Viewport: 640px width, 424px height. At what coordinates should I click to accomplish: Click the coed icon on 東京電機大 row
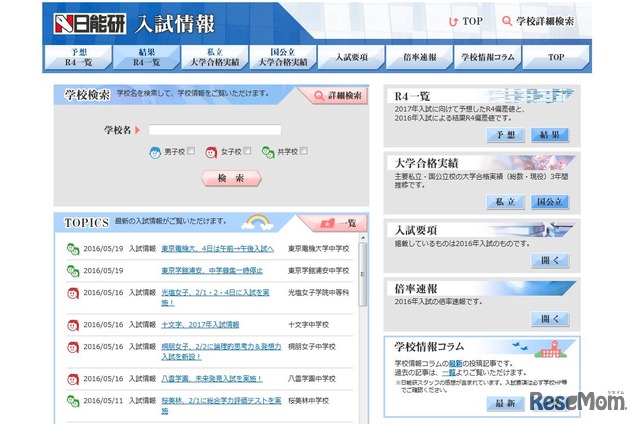point(73,249)
